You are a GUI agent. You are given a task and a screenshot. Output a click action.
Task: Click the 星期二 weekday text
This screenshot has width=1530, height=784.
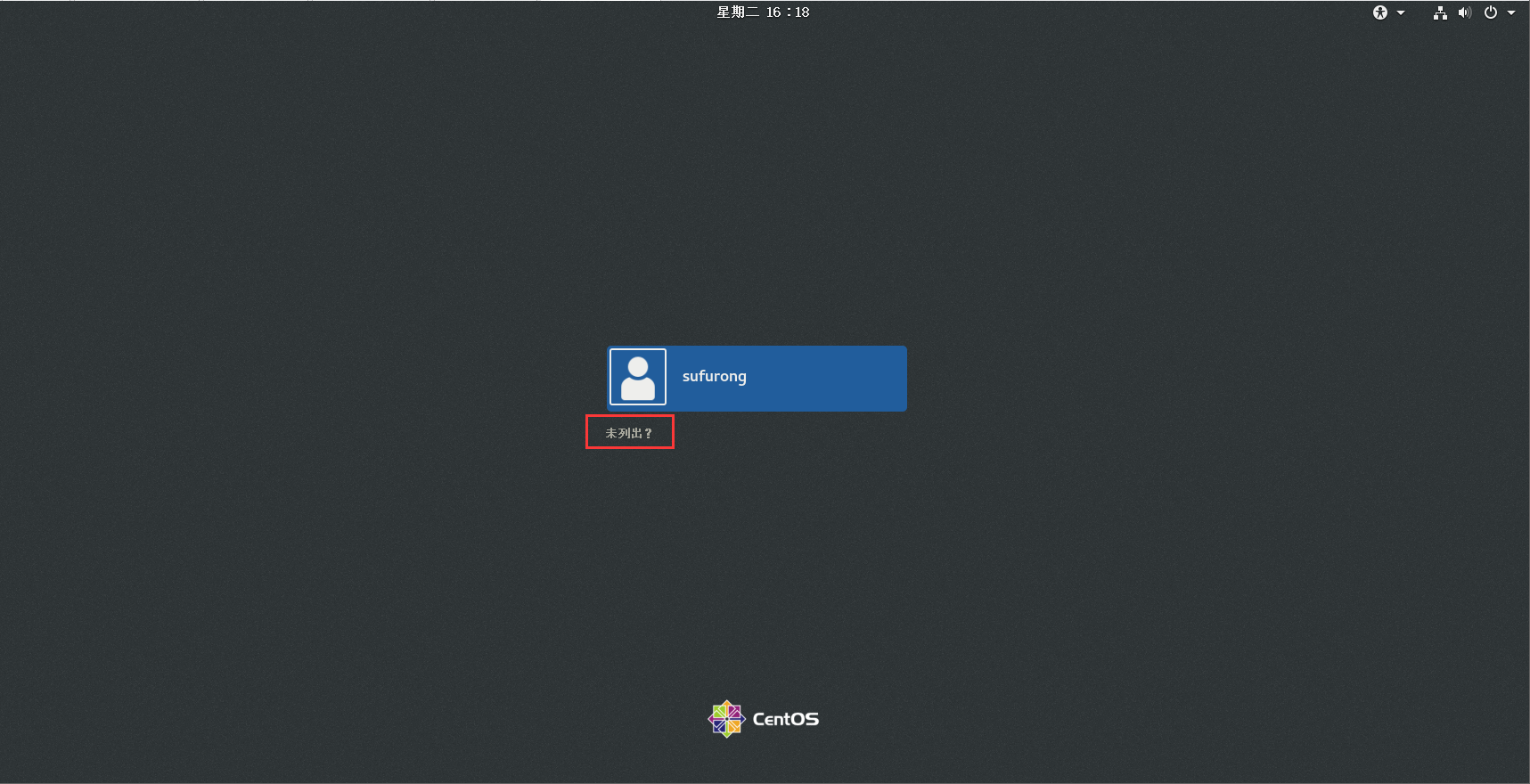click(x=738, y=12)
